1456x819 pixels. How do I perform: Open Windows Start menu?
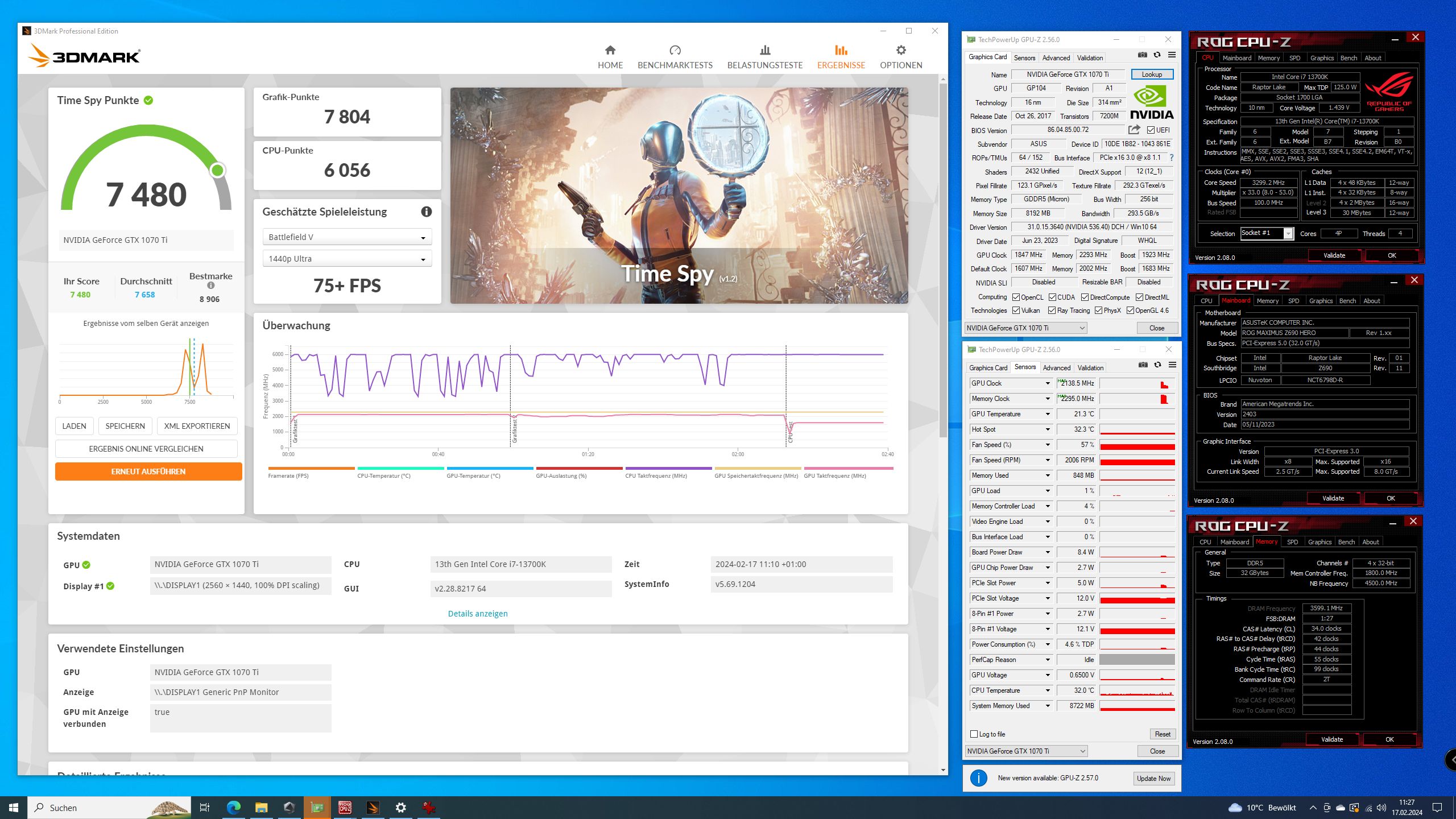(14, 808)
